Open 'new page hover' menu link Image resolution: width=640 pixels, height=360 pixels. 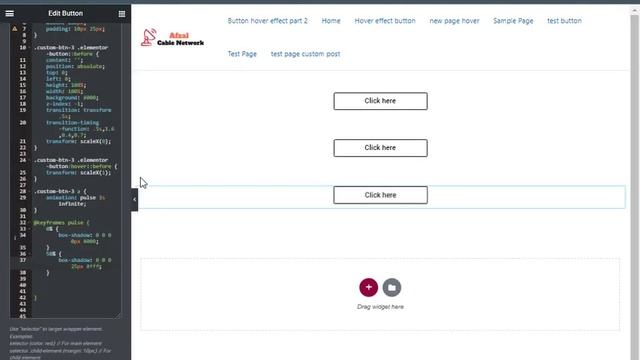454,21
